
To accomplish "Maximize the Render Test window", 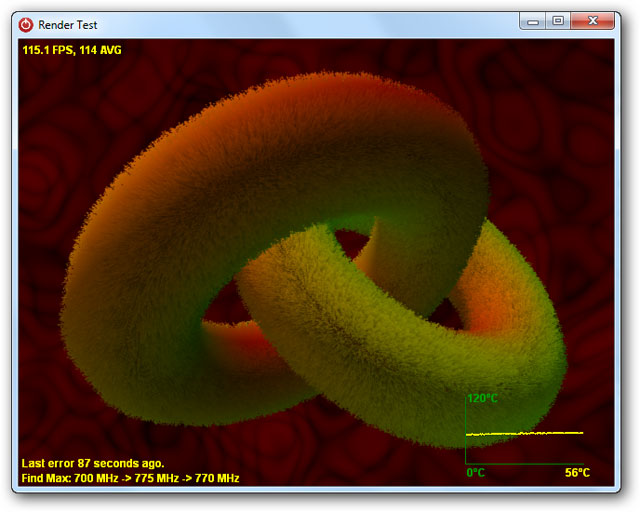I will [558, 21].
